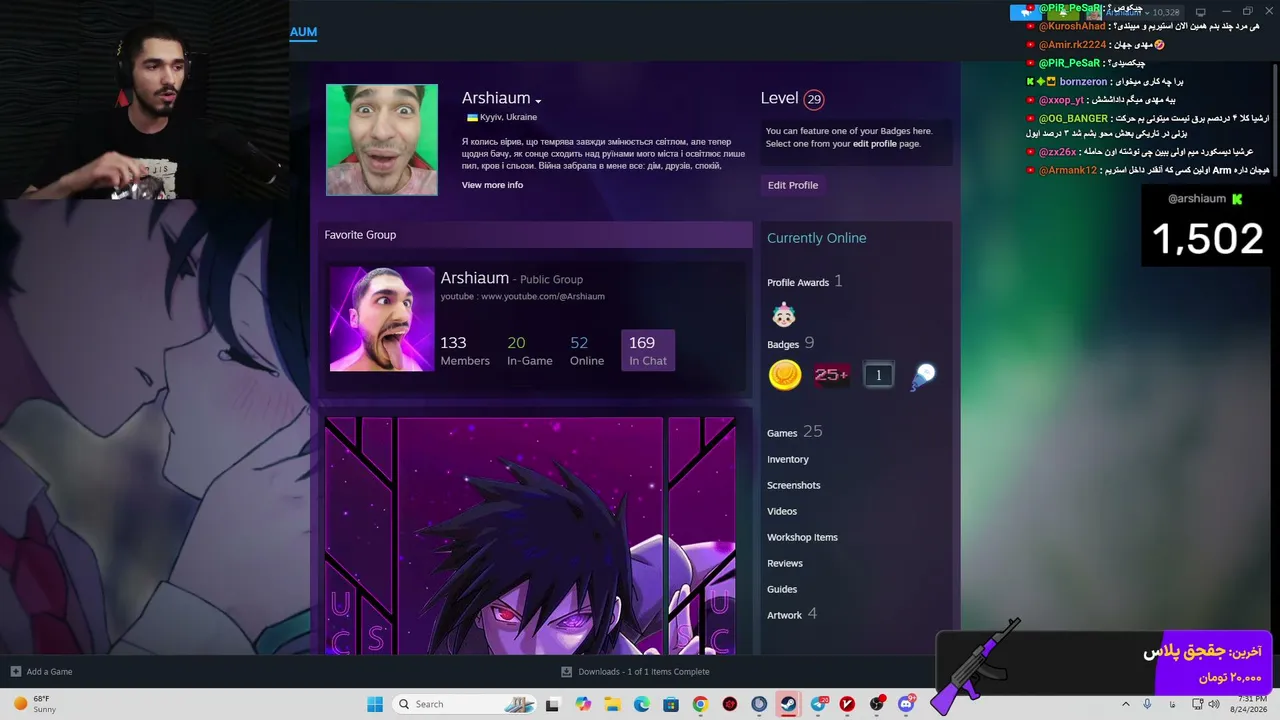The height and width of the screenshot is (720, 1280).
Task: Open File Explorer from the taskbar
Action: [x=612, y=704]
